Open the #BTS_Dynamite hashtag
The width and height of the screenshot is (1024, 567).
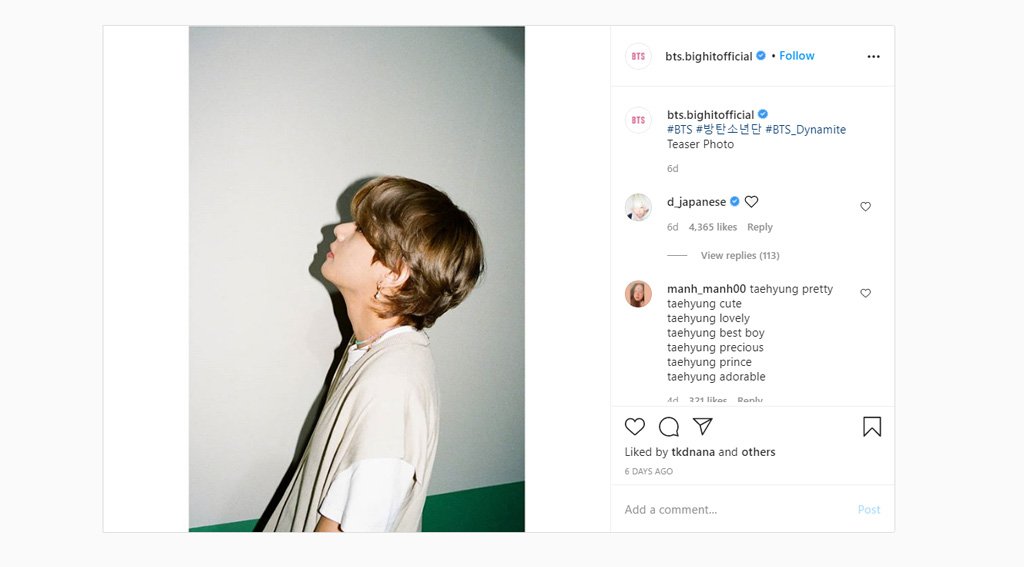(805, 130)
